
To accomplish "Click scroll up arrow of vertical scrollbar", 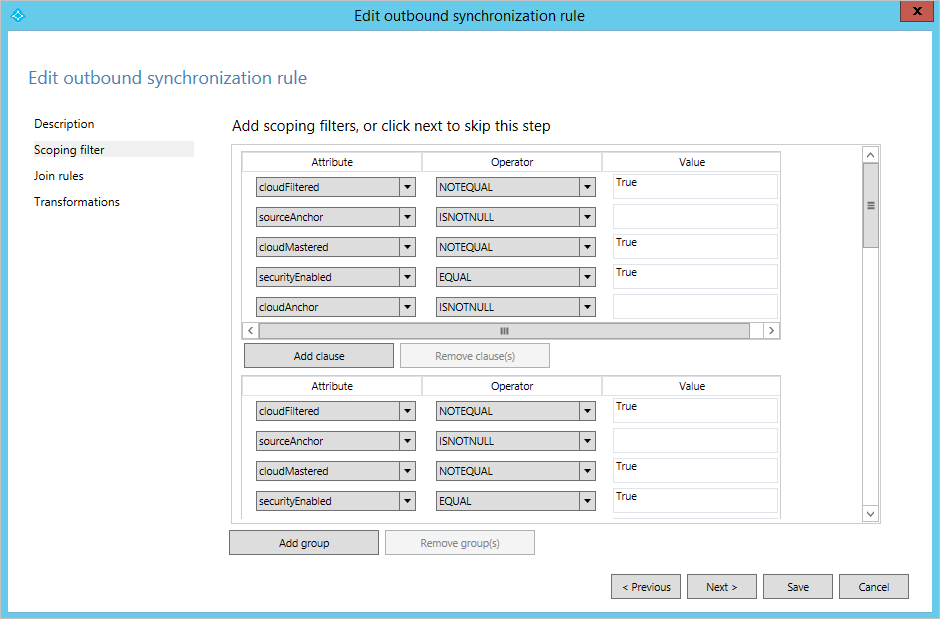I will [x=870, y=155].
